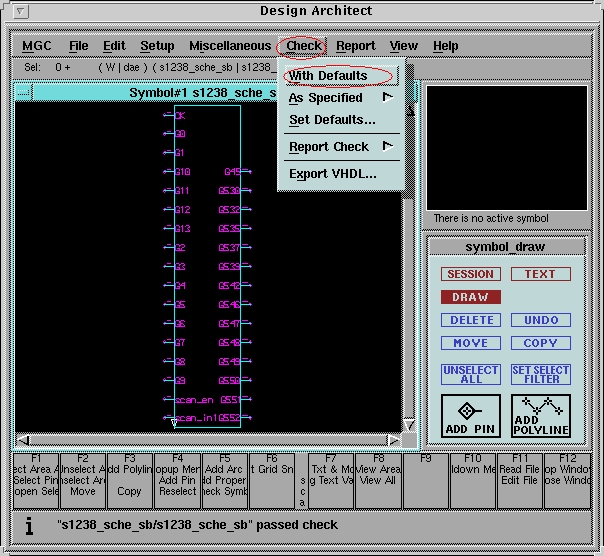Open the Miscellaneous menu
Viewport: 604px width, 556px height.
pyautogui.click(x=229, y=46)
